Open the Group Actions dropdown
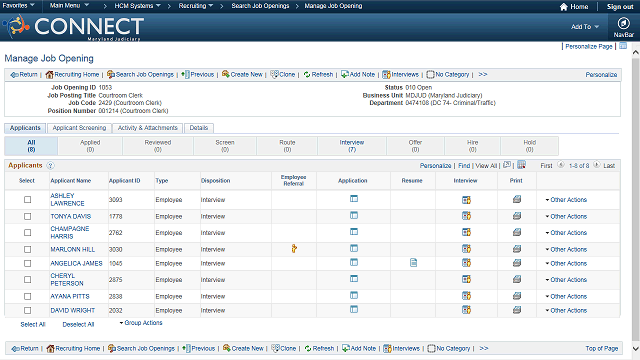This screenshot has height=360, width=640. point(141,323)
